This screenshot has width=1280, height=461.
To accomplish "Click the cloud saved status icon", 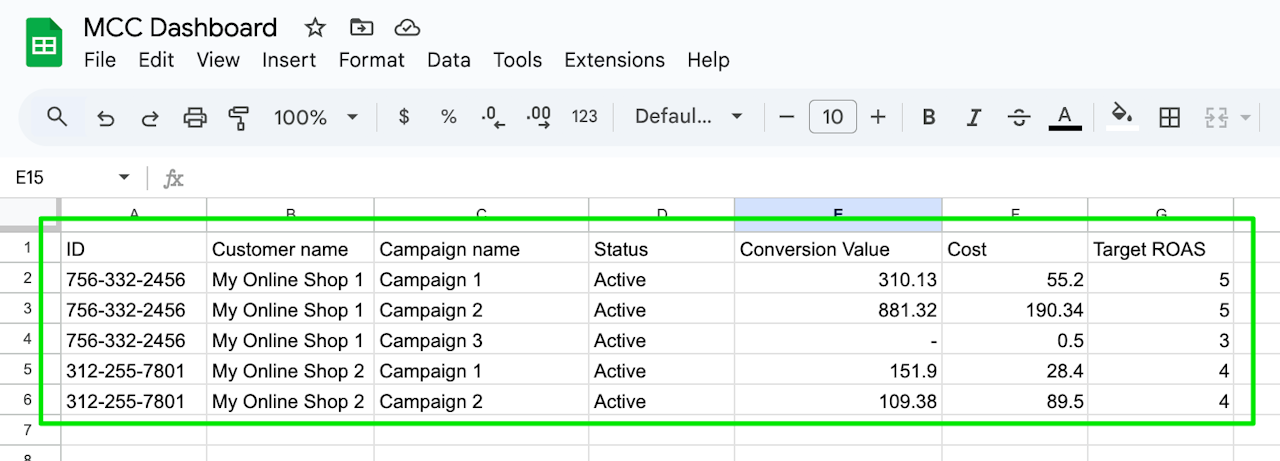I will [407, 27].
